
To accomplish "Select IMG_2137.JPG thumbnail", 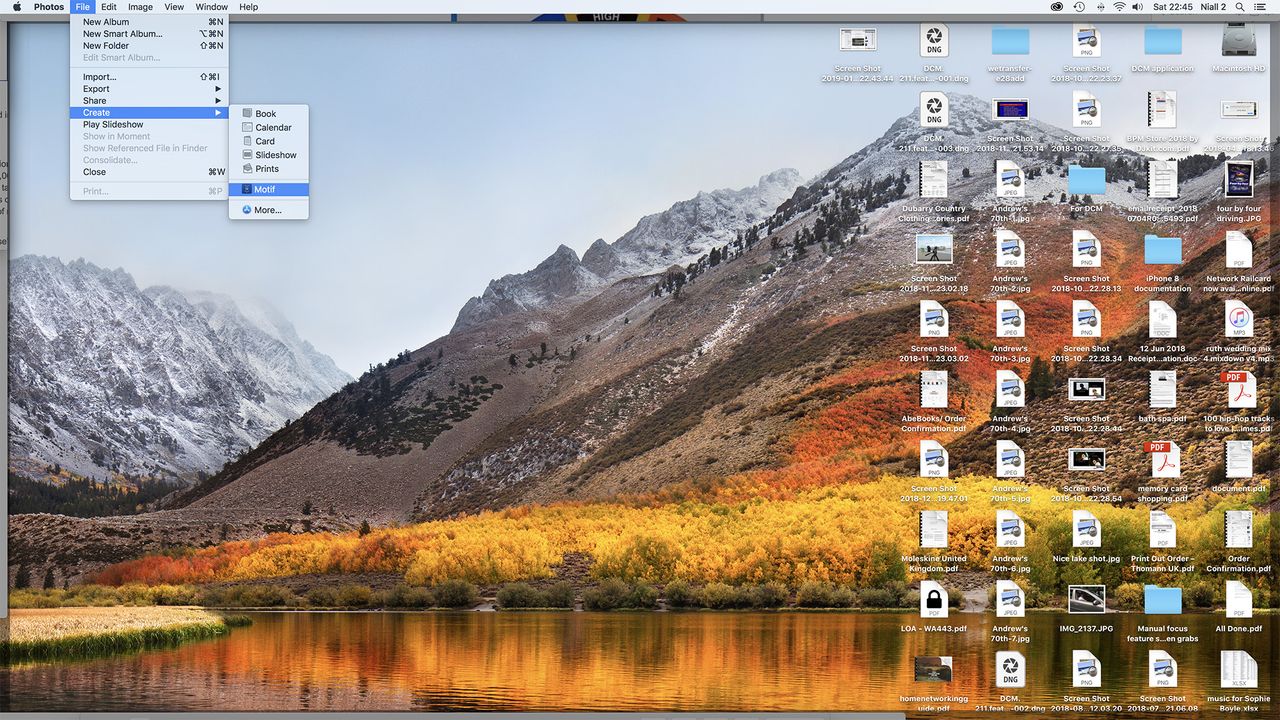I will click(x=1086, y=599).
